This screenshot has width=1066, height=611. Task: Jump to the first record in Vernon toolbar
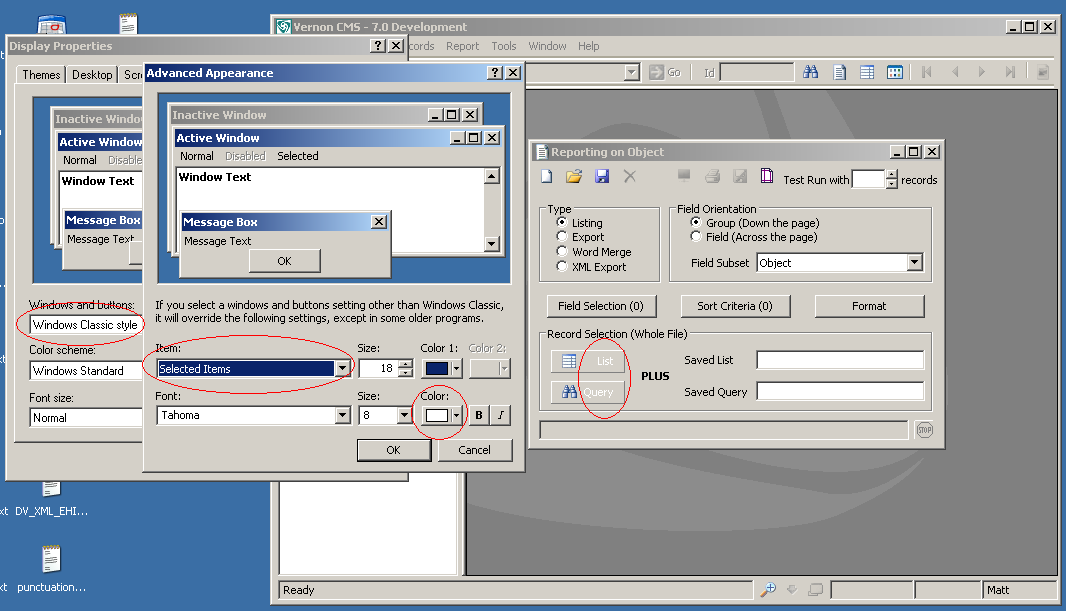coord(926,72)
